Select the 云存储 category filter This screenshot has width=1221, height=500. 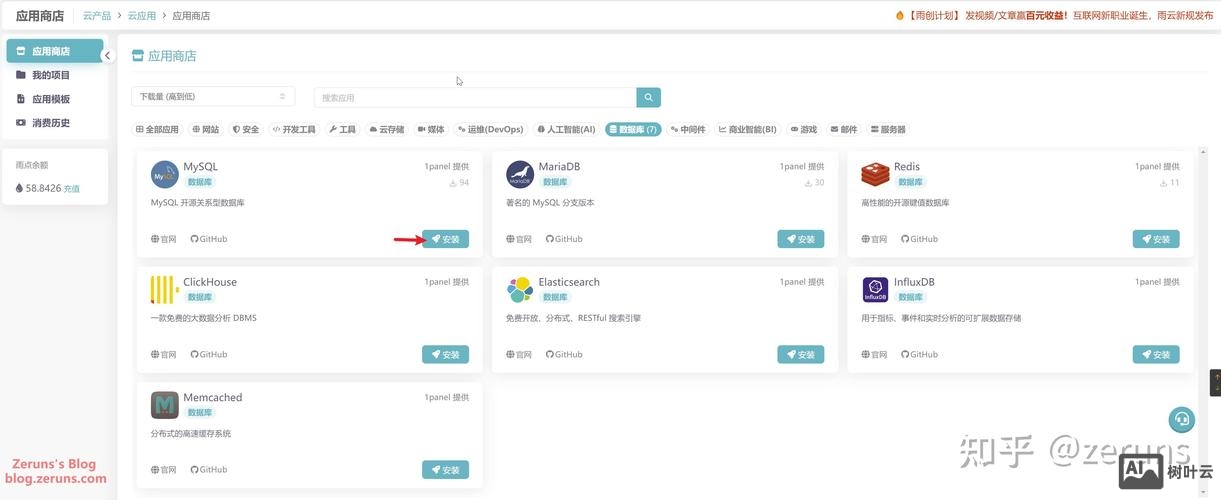[x=387, y=129]
